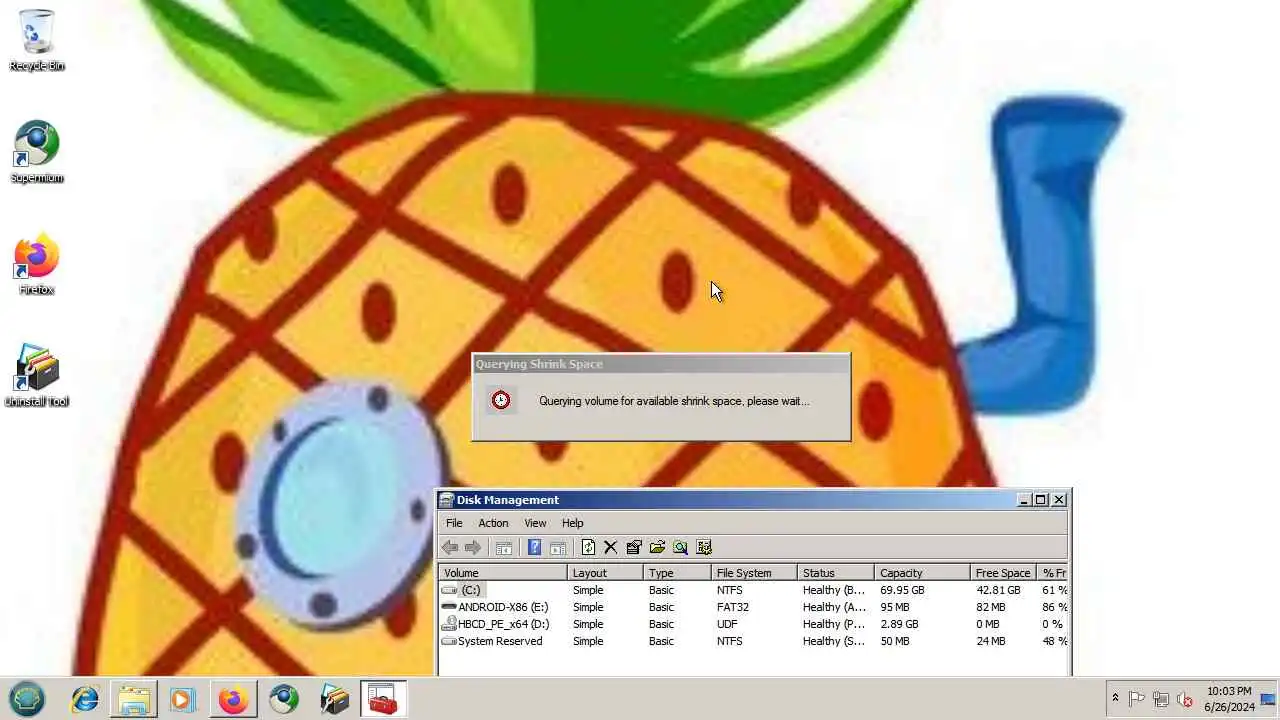Click the 82 MB free space cell

[x=991, y=607]
